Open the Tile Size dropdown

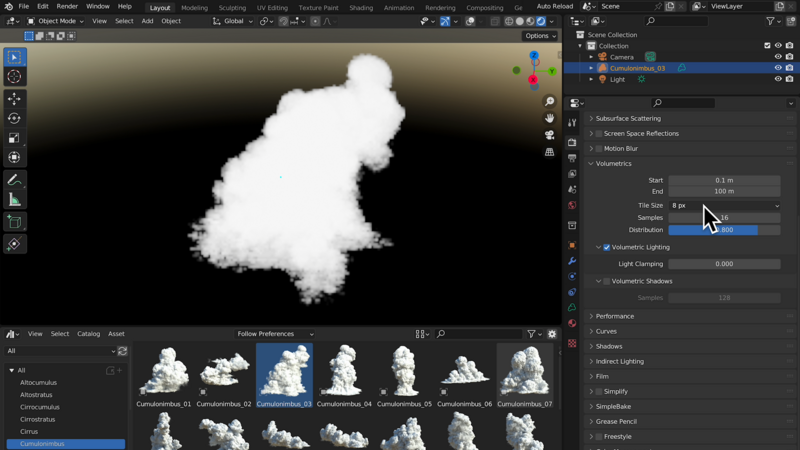724,206
